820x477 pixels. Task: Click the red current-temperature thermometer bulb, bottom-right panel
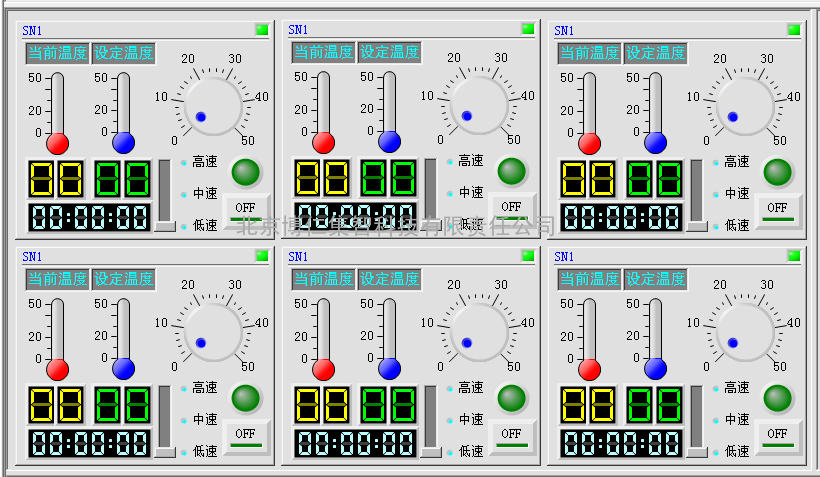click(x=589, y=369)
